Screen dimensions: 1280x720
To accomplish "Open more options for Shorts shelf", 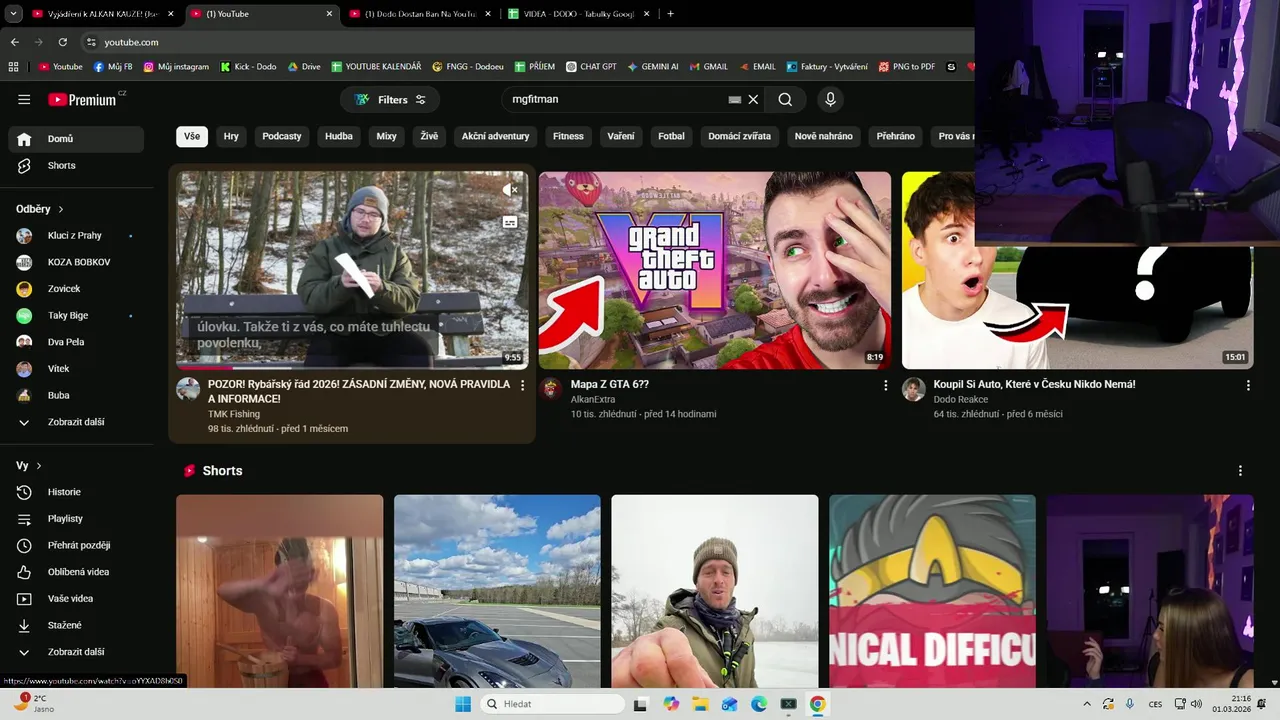I will pyautogui.click(x=1240, y=471).
